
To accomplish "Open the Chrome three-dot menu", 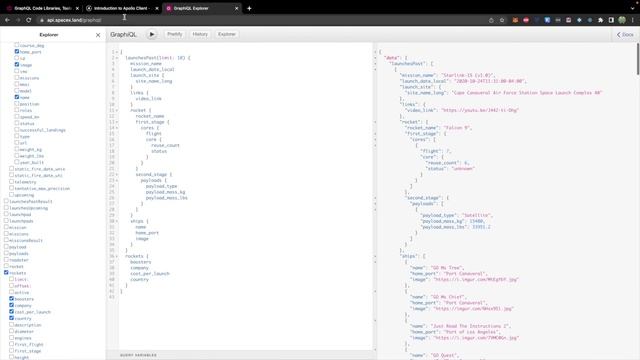I will click(633, 20).
